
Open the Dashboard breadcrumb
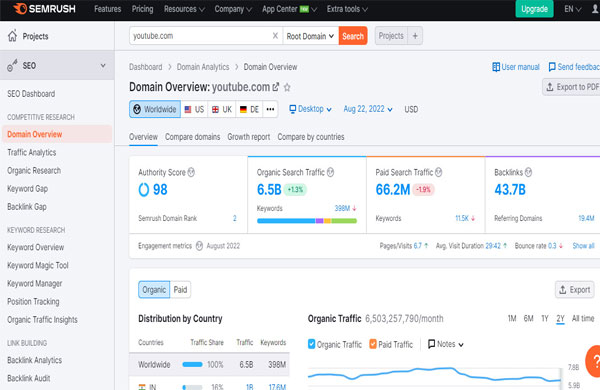145,67
